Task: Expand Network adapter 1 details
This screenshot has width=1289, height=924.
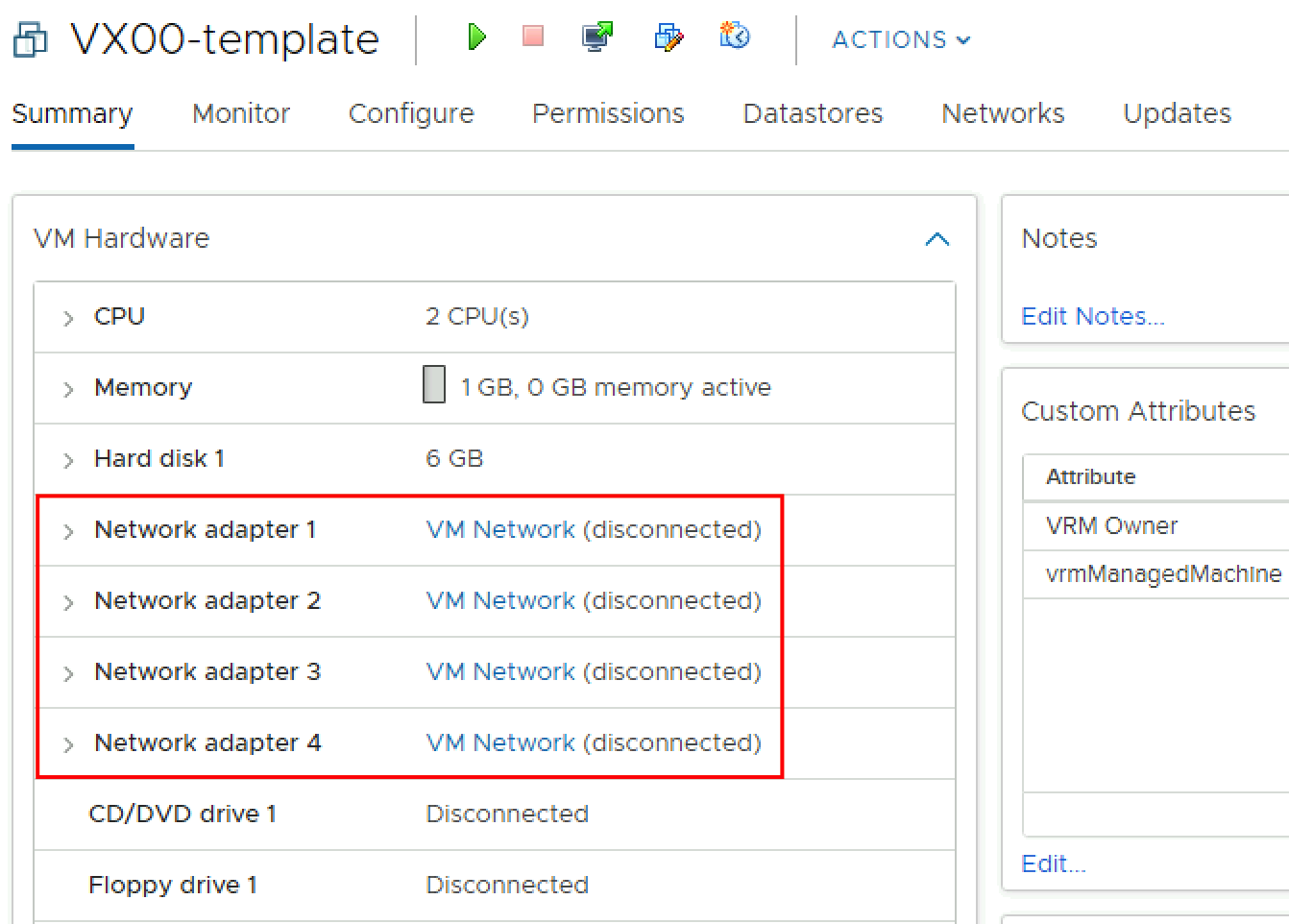Action: pyautogui.click(x=68, y=531)
